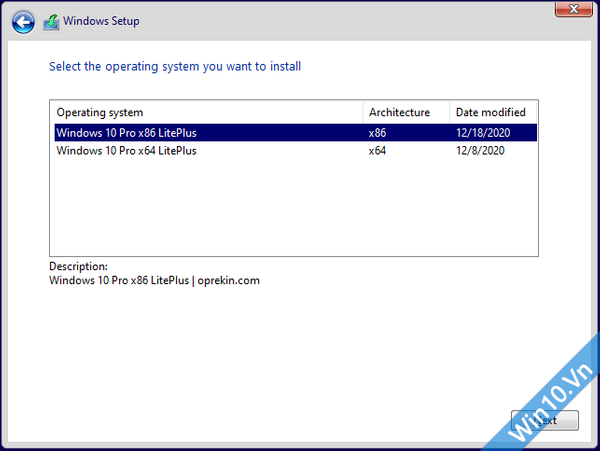Click the x86 architecture cell

click(377, 132)
